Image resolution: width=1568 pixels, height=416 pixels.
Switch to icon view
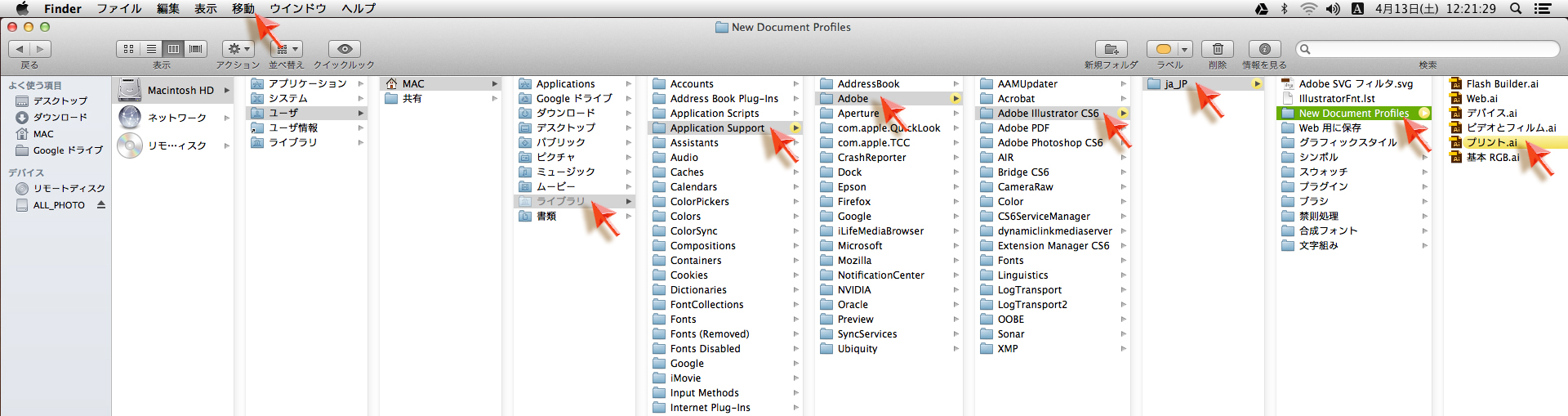(128, 49)
